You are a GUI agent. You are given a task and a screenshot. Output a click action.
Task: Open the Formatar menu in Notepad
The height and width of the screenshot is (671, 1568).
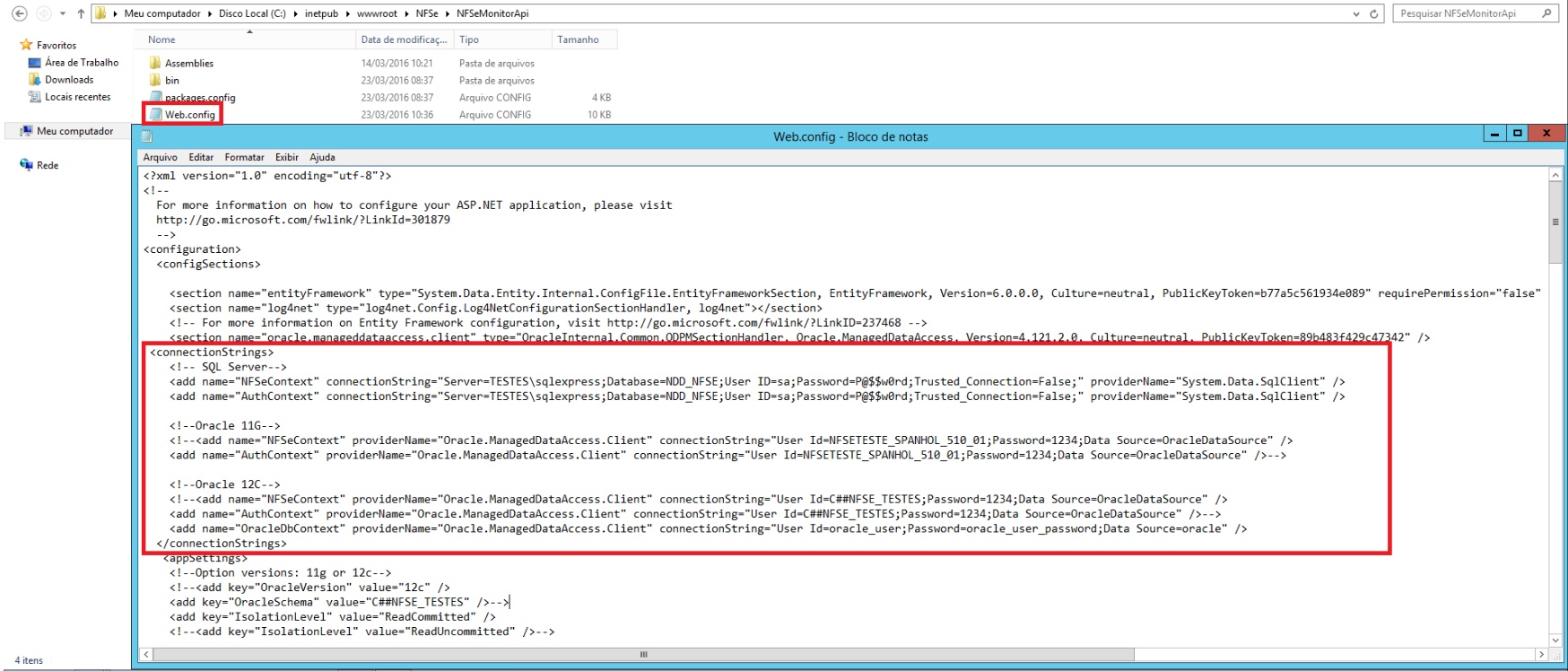point(244,157)
